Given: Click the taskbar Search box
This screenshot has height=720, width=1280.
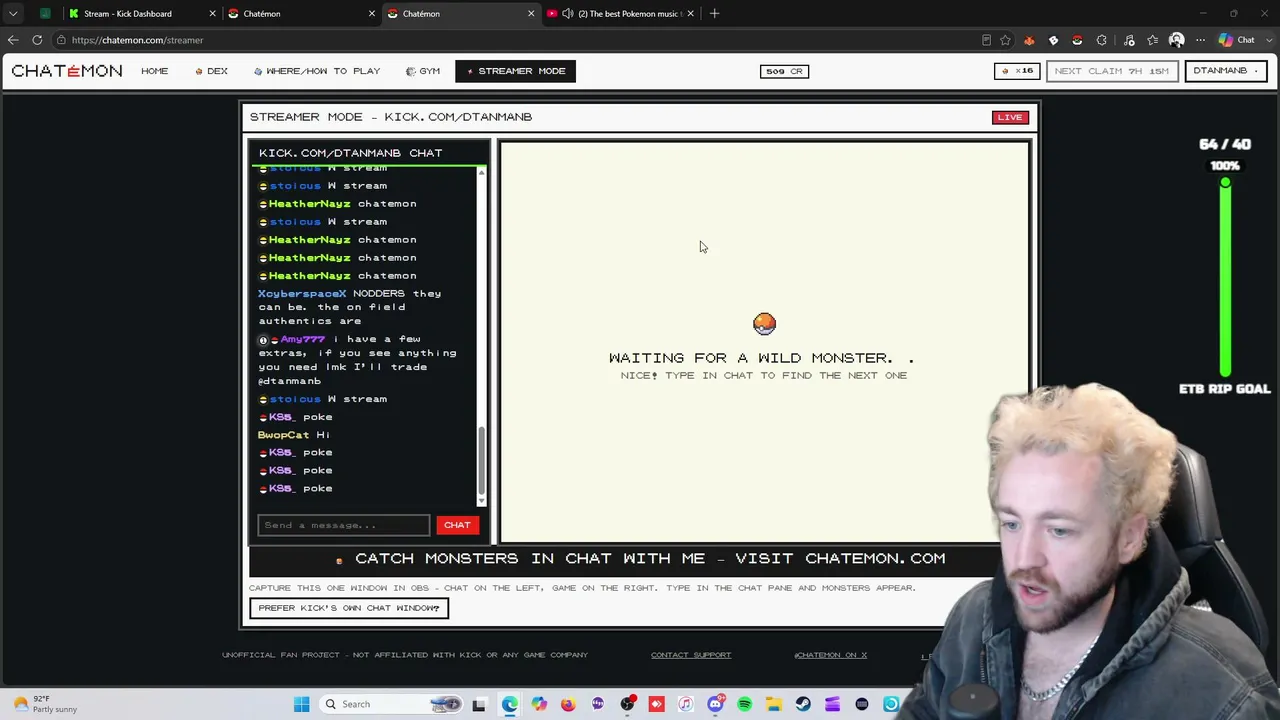Looking at the screenshot, I should 392,704.
